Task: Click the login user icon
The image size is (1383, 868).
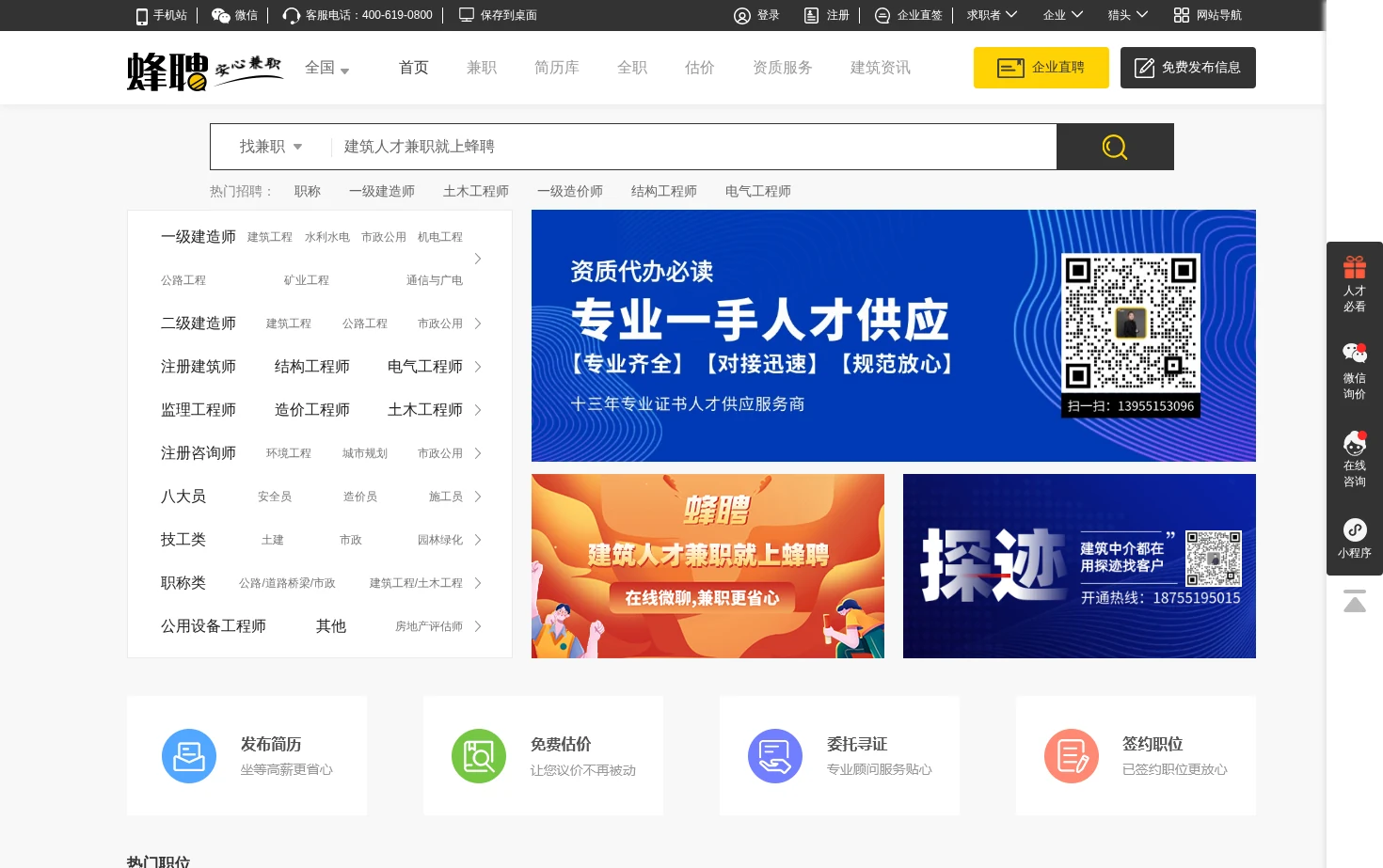Action: (742, 15)
